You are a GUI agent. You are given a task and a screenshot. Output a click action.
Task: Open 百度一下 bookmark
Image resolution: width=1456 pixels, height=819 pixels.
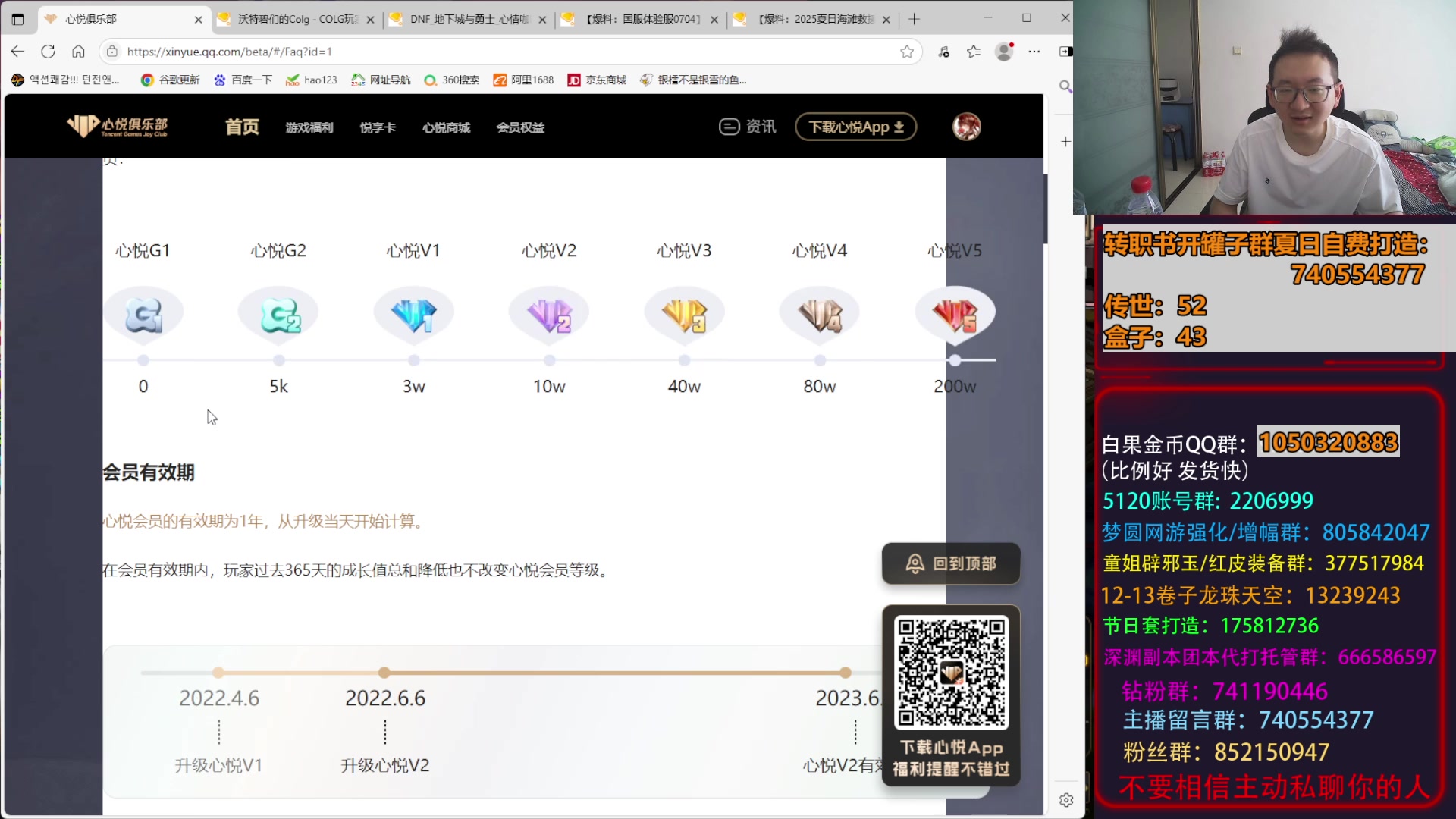point(243,80)
